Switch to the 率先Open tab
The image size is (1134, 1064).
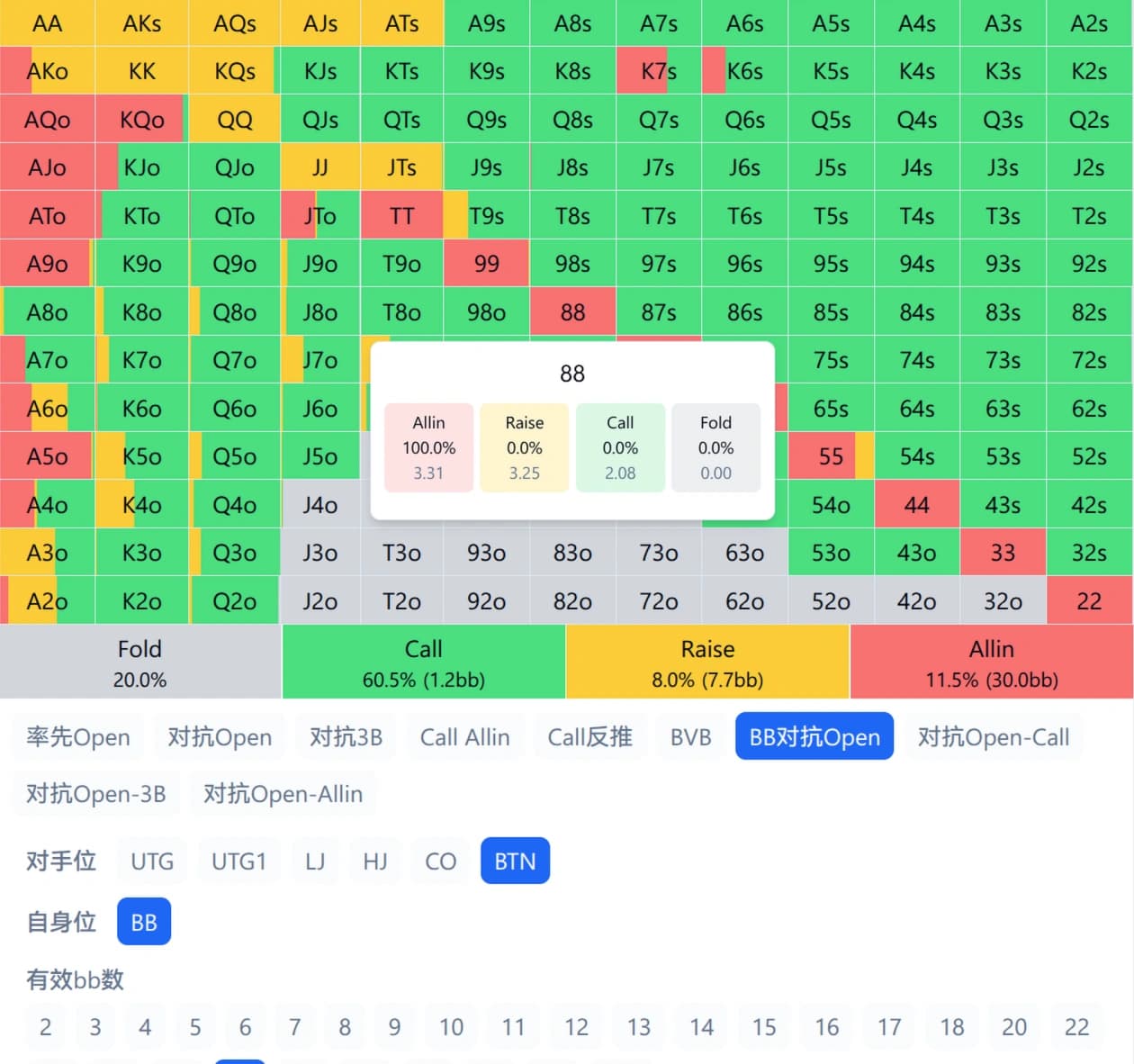point(78,736)
